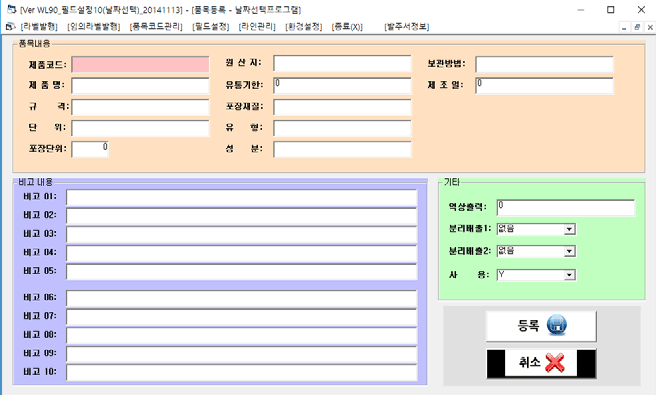The width and height of the screenshot is (656, 395).
Task: Click the 품목내용 group title
Action: [34, 44]
